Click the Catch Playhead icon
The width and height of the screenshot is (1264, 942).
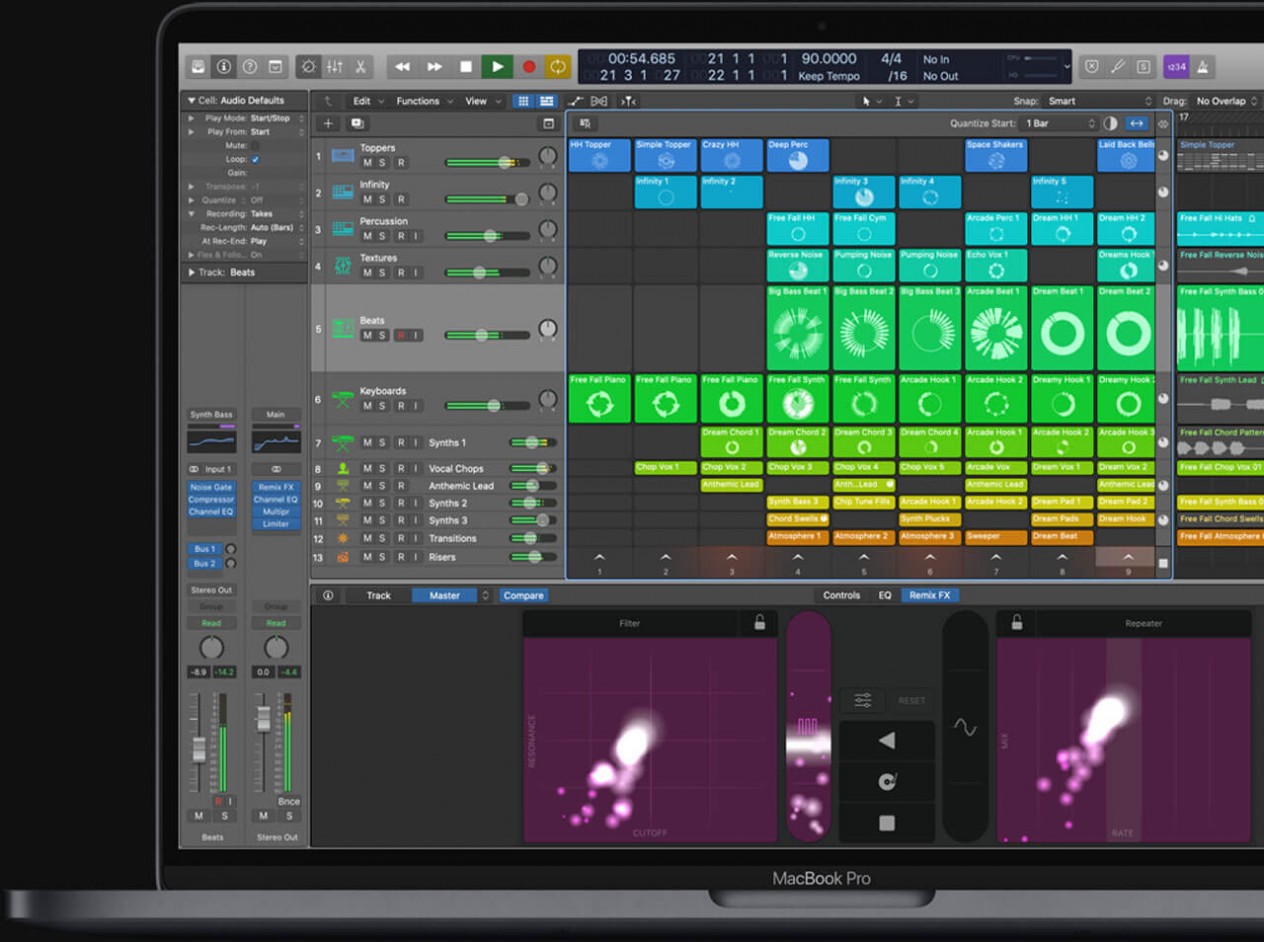coord(628,101)
